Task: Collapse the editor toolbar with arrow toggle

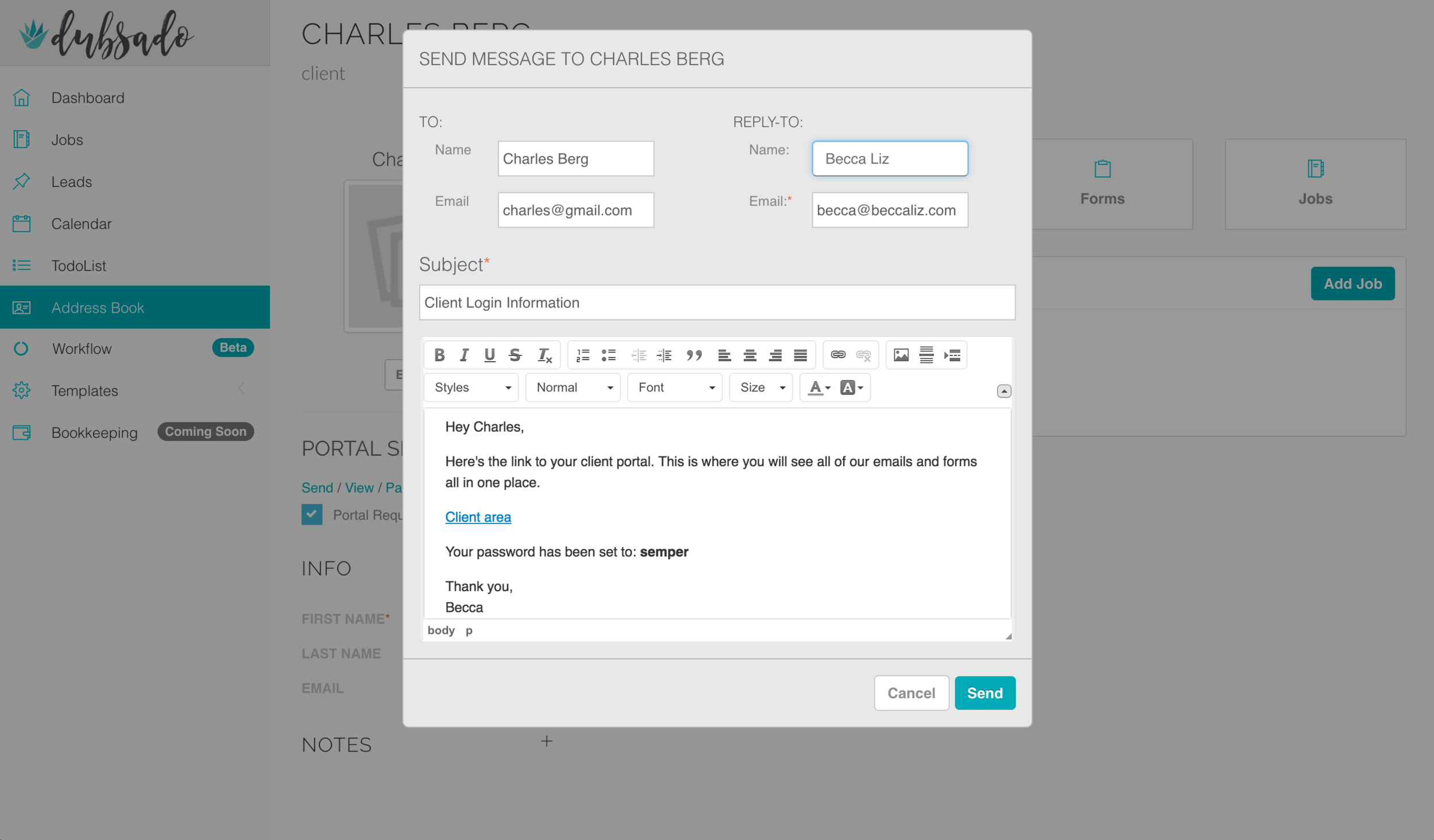Action: point(1004,391)
